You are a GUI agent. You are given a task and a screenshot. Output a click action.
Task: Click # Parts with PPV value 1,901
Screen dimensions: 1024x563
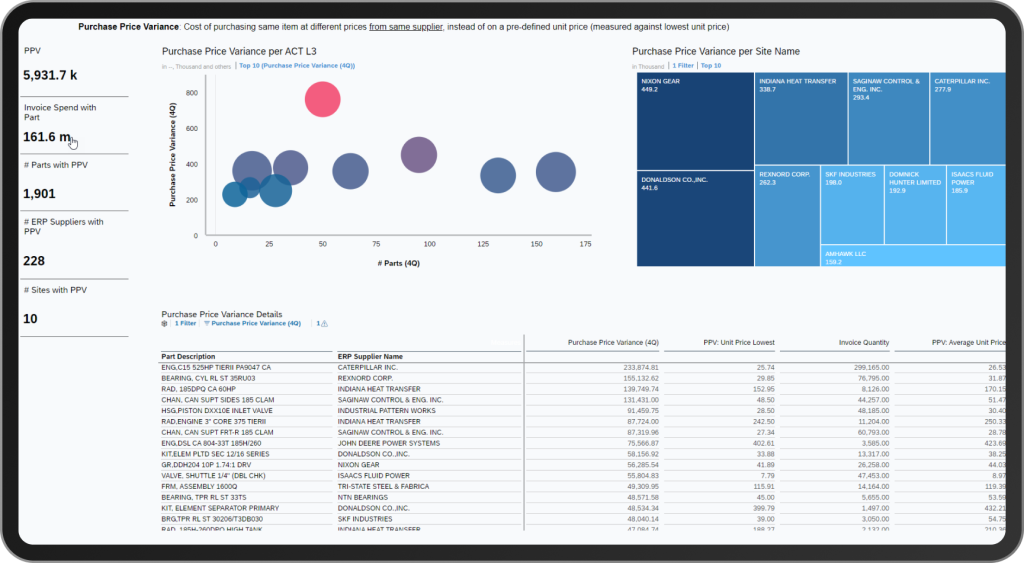(39, 194)
